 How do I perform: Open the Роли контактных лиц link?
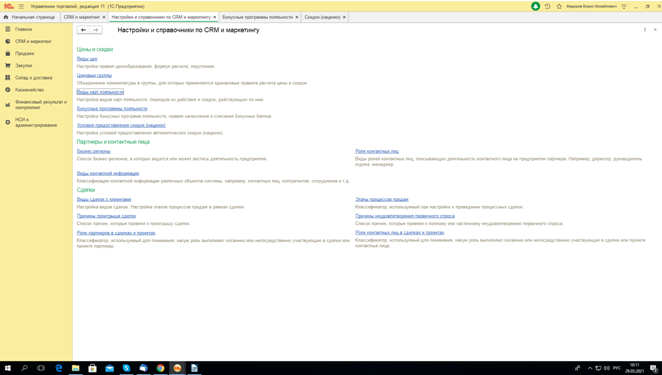click(x=377, y=151)
